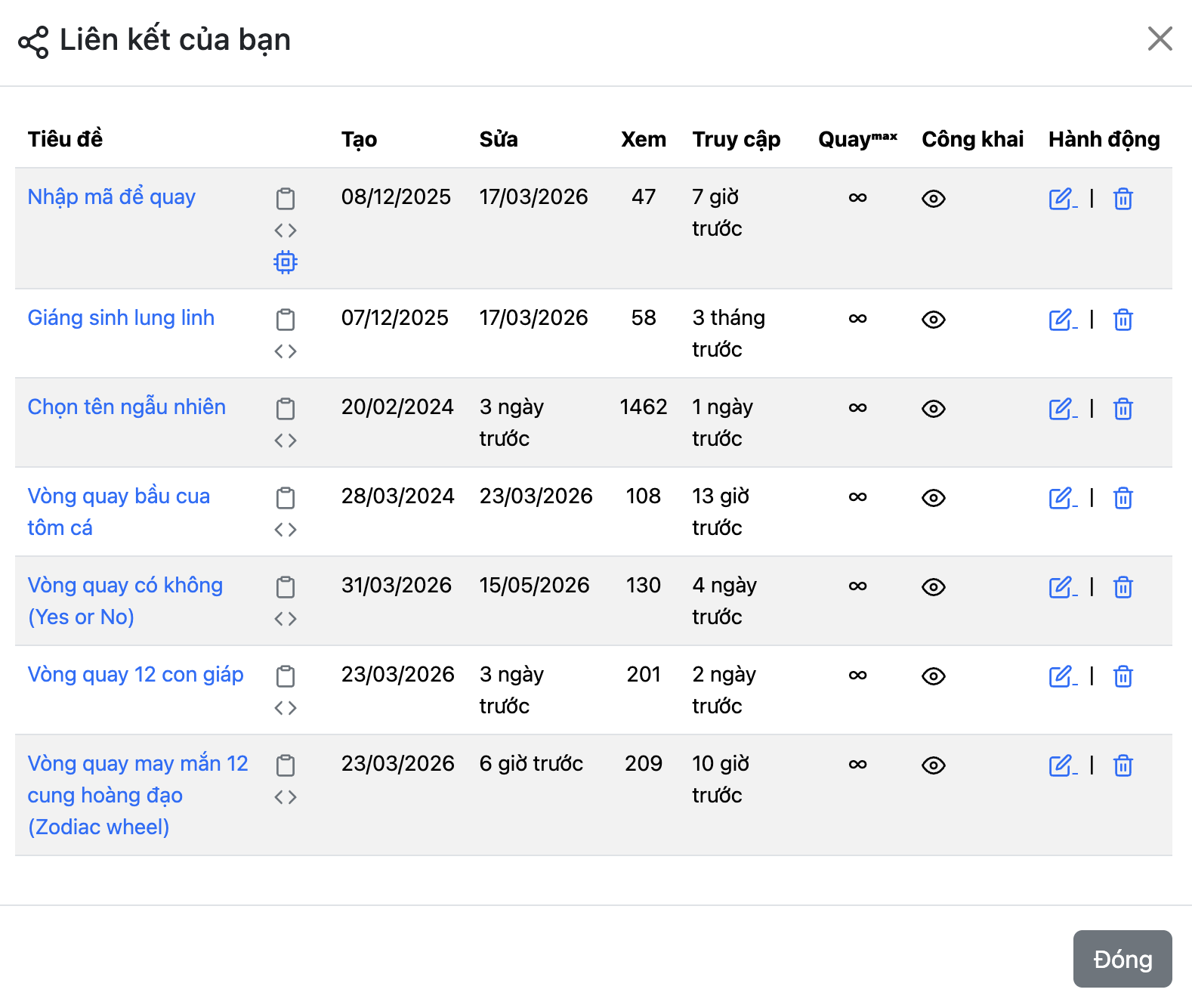Delete the 'Nhập mã để quay' link
Viewport: 1192px width, 1008px height.
(x=1123, y=199)
